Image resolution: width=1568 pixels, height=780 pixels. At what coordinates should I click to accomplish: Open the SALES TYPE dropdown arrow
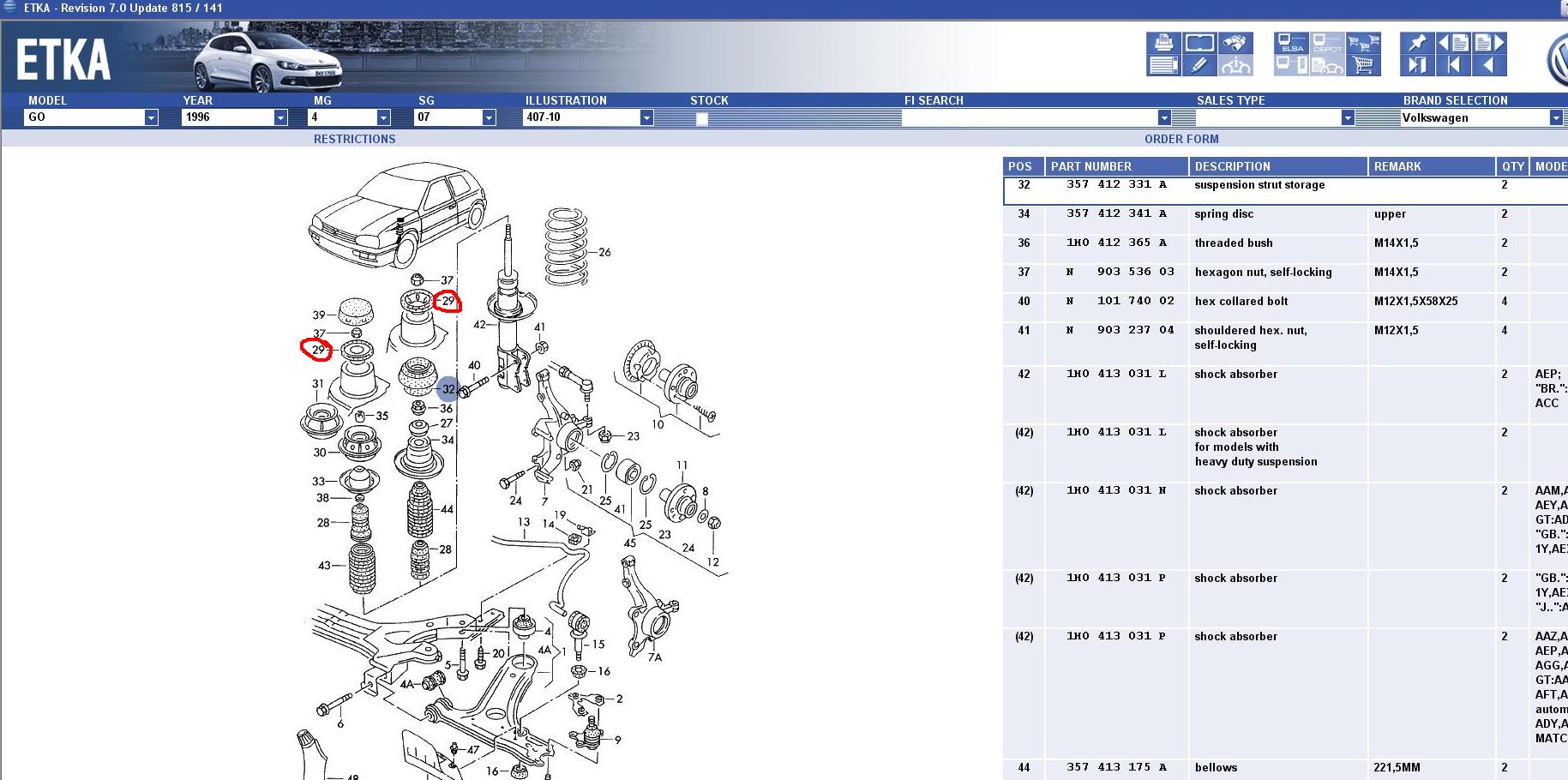click(1348, 117)
